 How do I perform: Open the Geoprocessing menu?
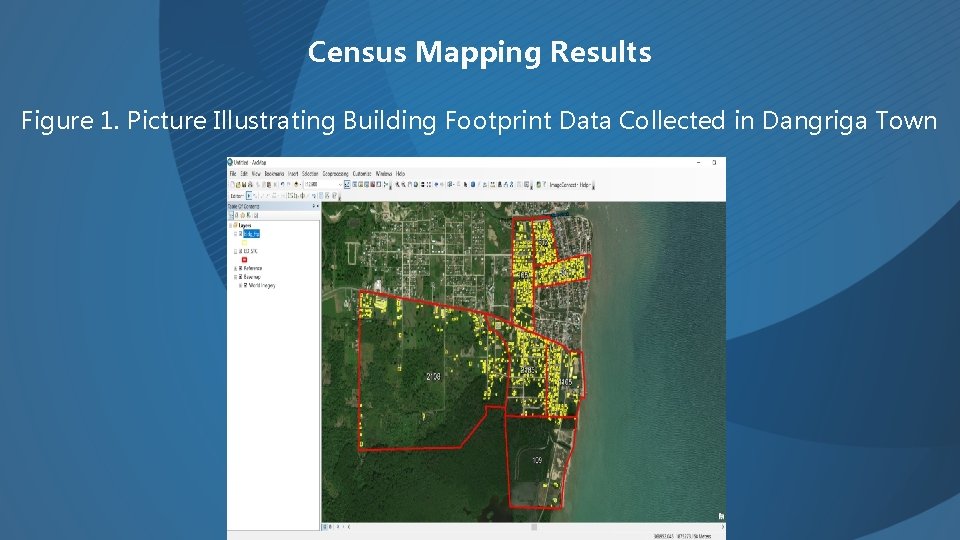336,174
